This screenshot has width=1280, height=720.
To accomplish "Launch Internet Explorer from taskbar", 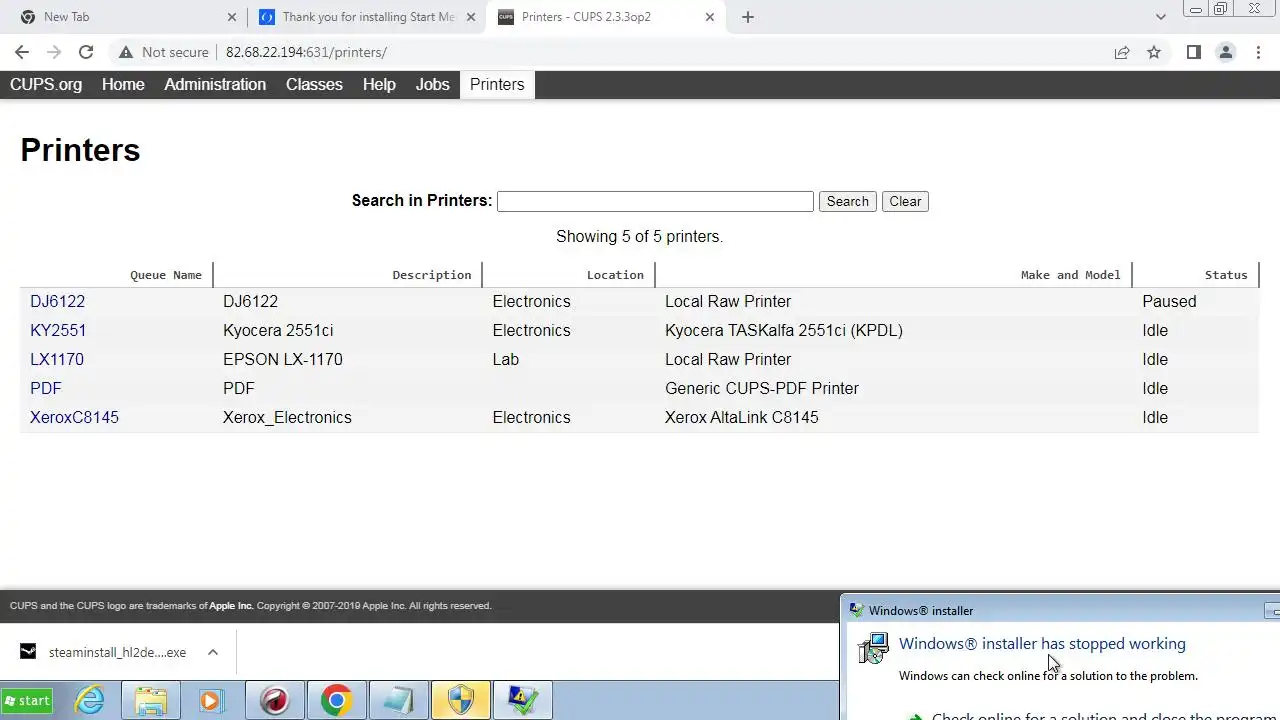I will 90,701.
